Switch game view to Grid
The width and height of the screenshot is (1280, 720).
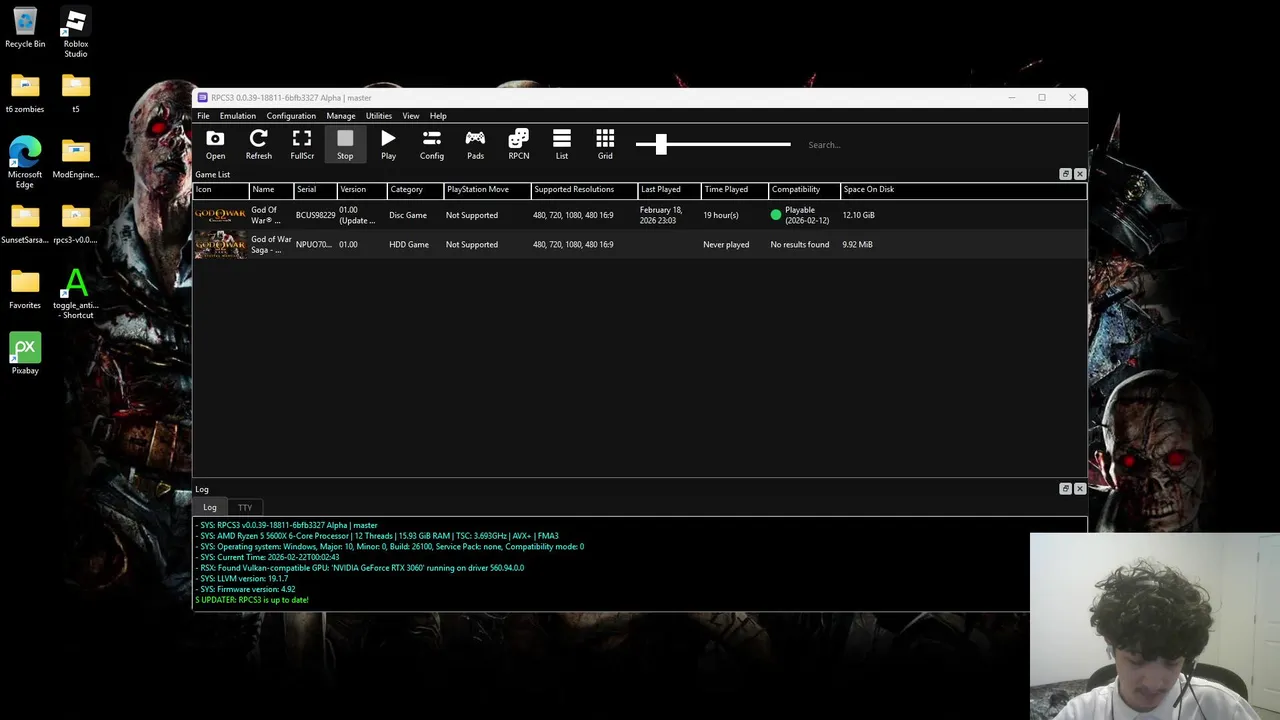tap(605, 144)
